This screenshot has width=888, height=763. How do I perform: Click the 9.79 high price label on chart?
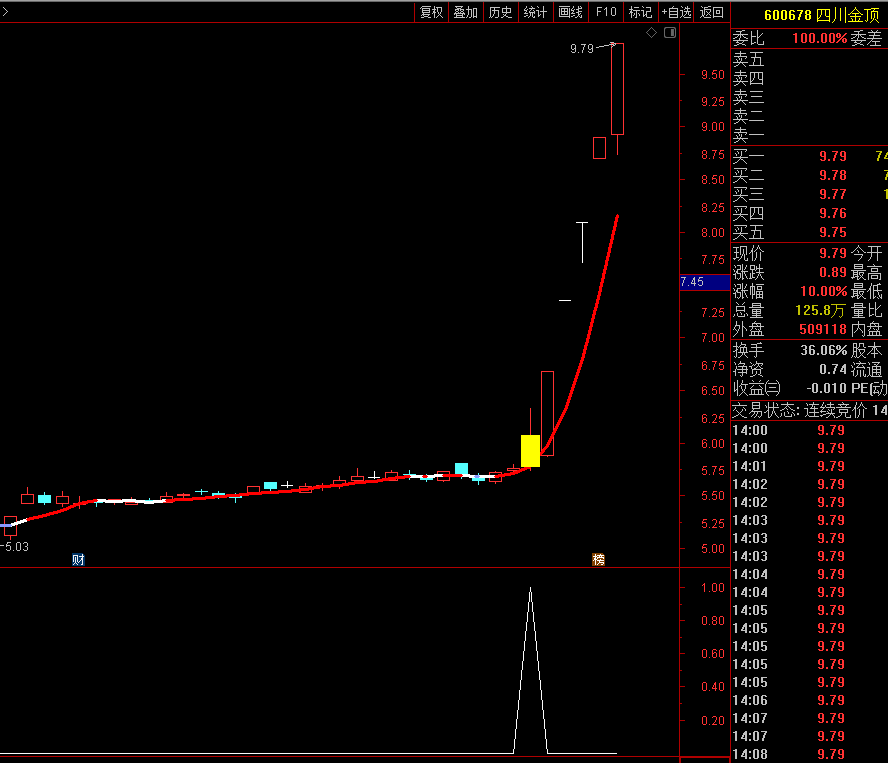[x=582, y=49]
